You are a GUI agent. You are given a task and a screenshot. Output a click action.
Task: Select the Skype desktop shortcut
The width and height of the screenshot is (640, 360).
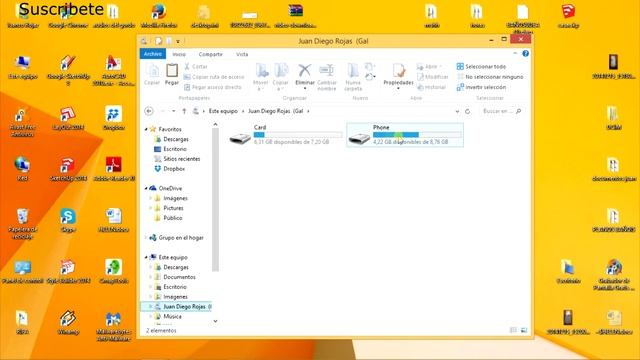point(68,221)
